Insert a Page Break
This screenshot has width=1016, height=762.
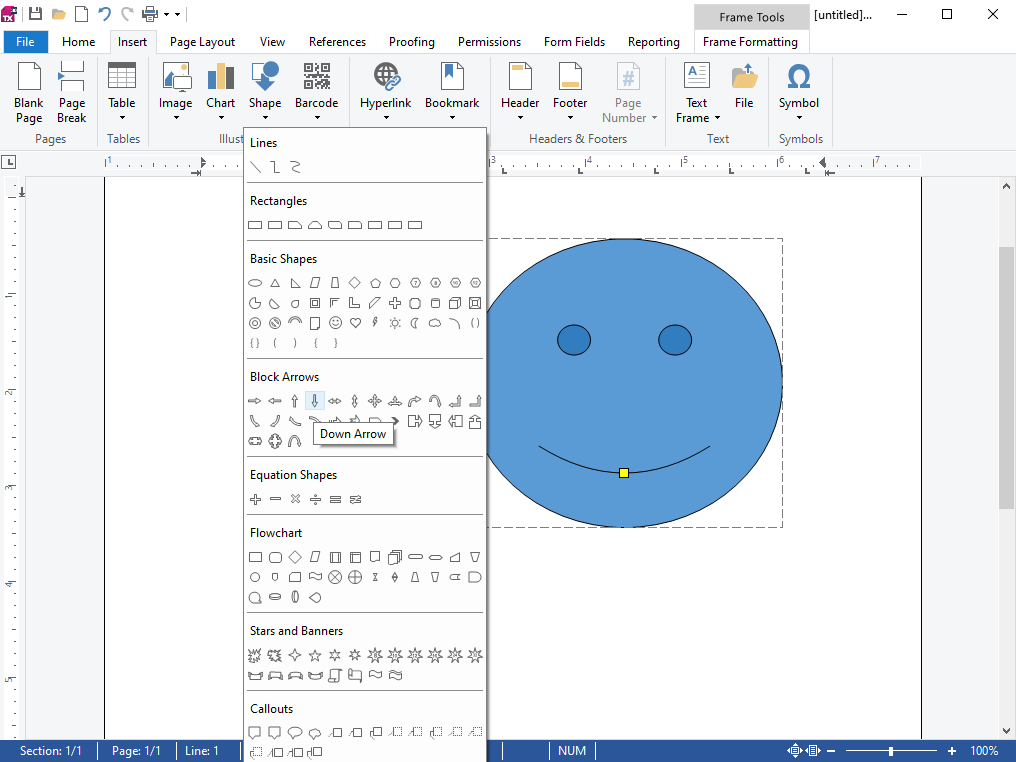[72, 90]
